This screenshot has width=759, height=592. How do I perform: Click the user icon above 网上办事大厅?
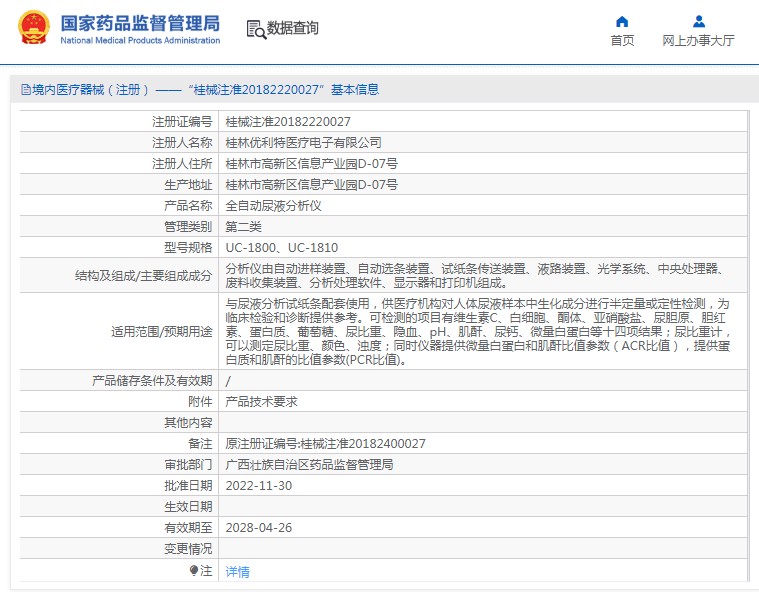[x=698, y=22]
